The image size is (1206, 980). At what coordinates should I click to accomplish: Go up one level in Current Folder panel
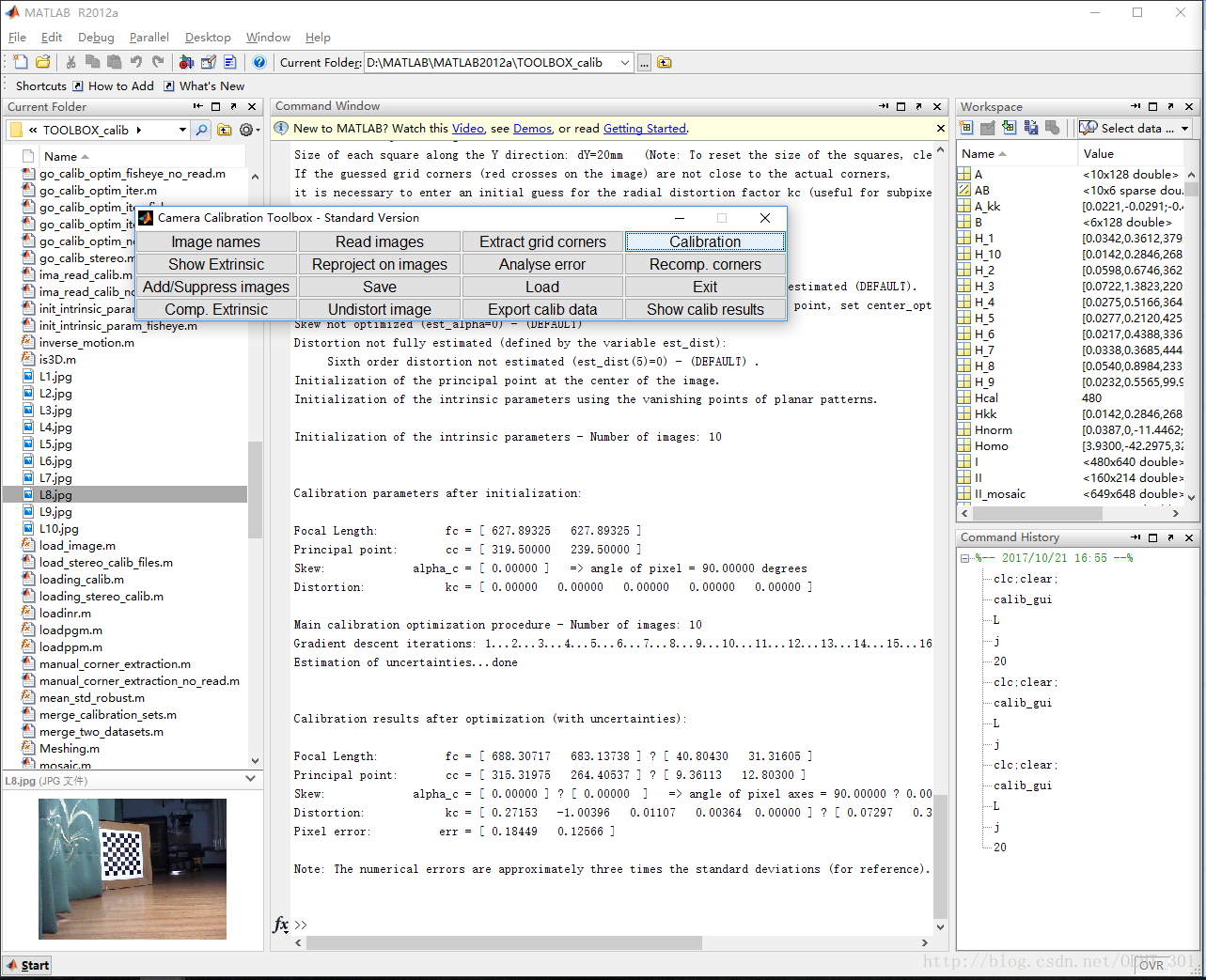225,130
